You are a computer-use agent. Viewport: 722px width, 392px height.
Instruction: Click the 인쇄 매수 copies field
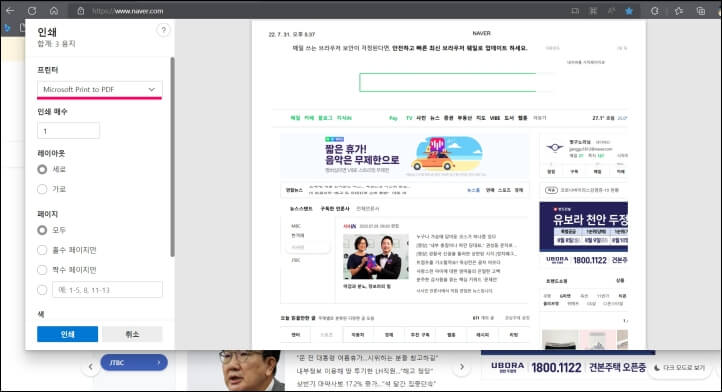click(x=68, y=131)
